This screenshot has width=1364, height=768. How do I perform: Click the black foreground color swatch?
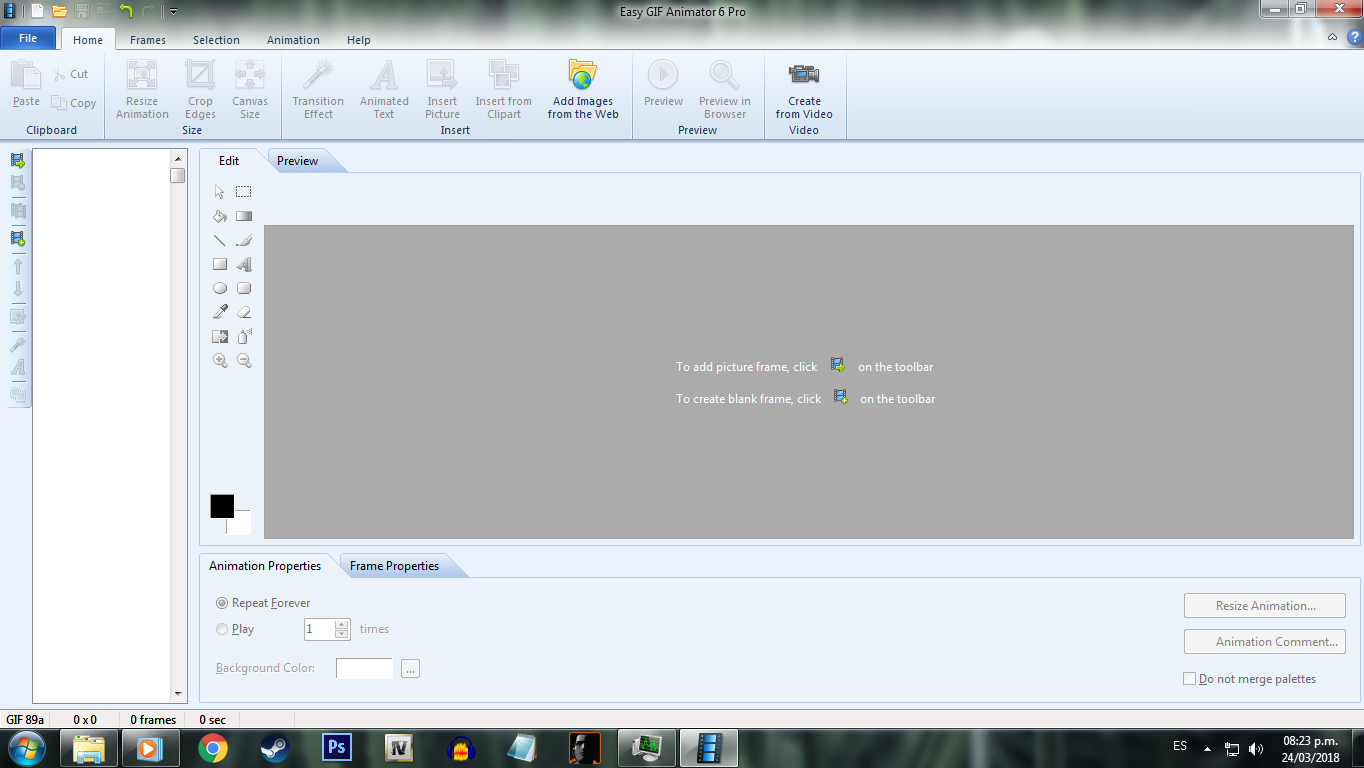(222, 506)
